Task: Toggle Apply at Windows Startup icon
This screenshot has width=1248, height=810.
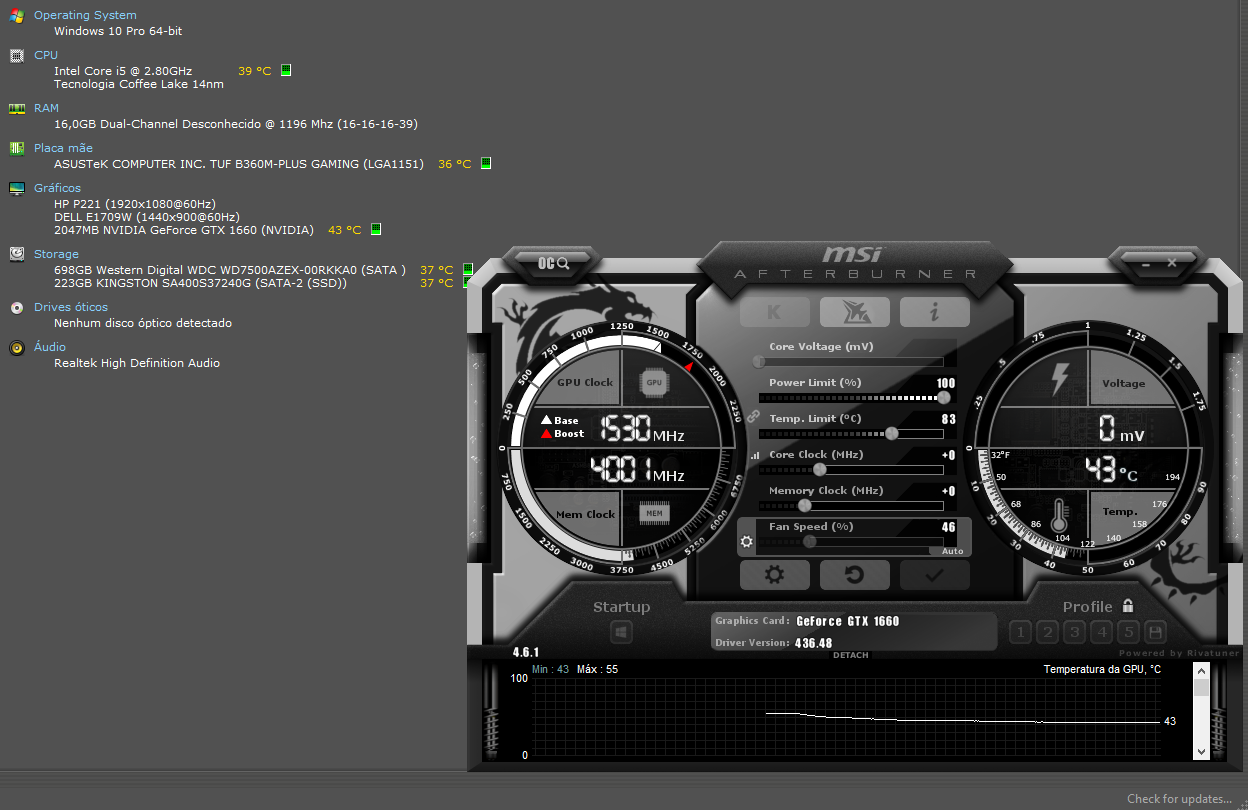Action: coord(621,632)
